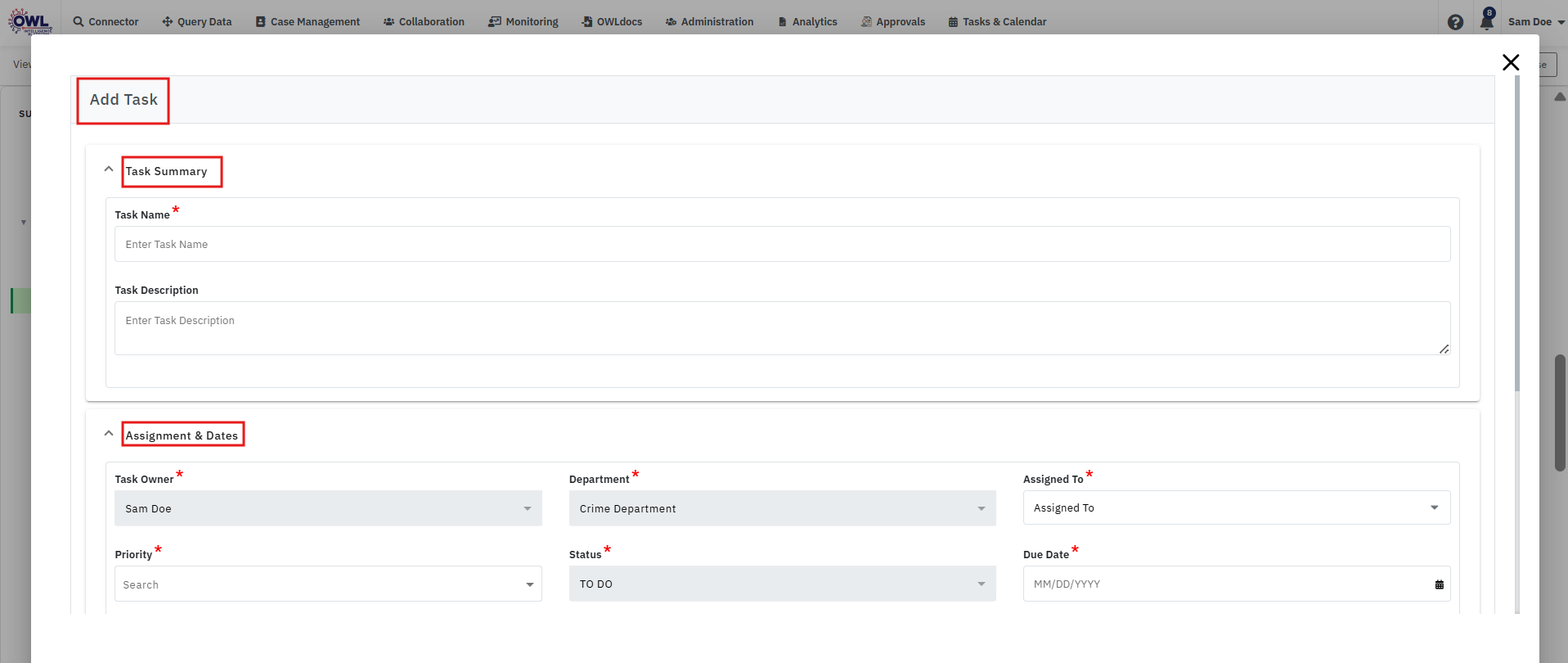Open the Collaboration menu
Viewport: 1568px width, 663px height.
pyautogui.click(x=424, y=21)
